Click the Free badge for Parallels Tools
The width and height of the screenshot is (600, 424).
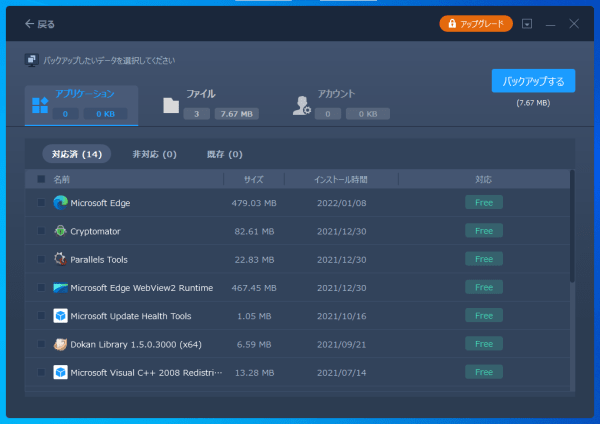[x=484, y=259]
